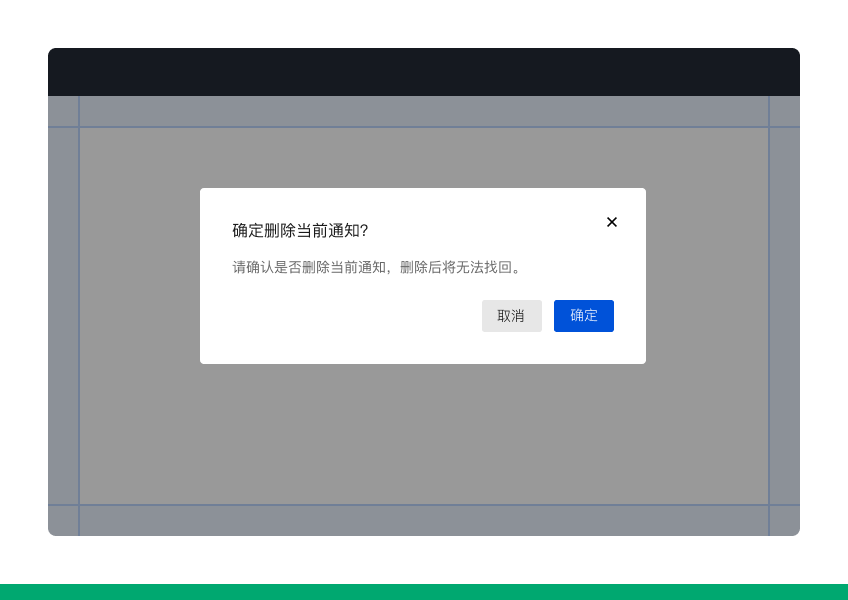Cancel deleting the current notification

pos(512,316)
